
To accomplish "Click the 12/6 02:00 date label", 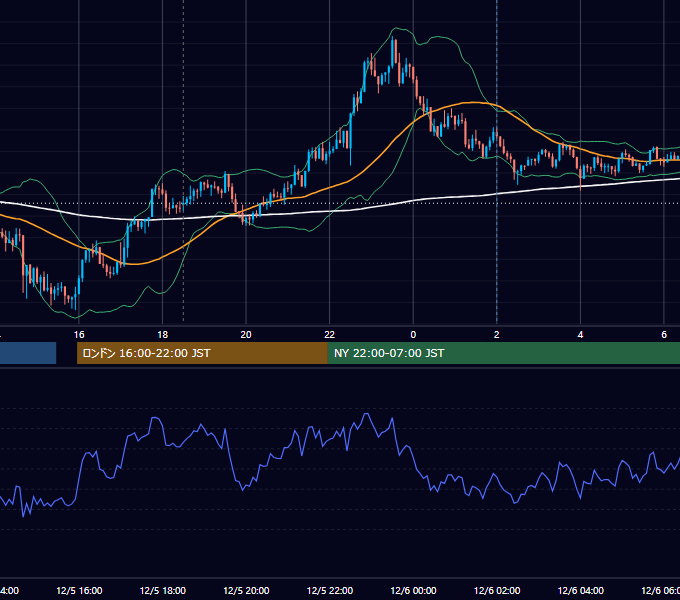I will click(x=497, y=590).
